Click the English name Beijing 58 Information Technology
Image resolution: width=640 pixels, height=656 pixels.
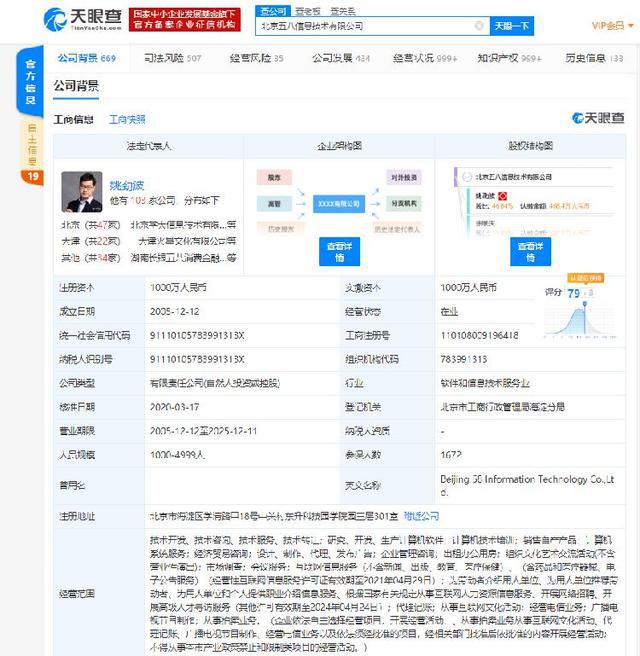pyautogui.click(x=527, y=485)
